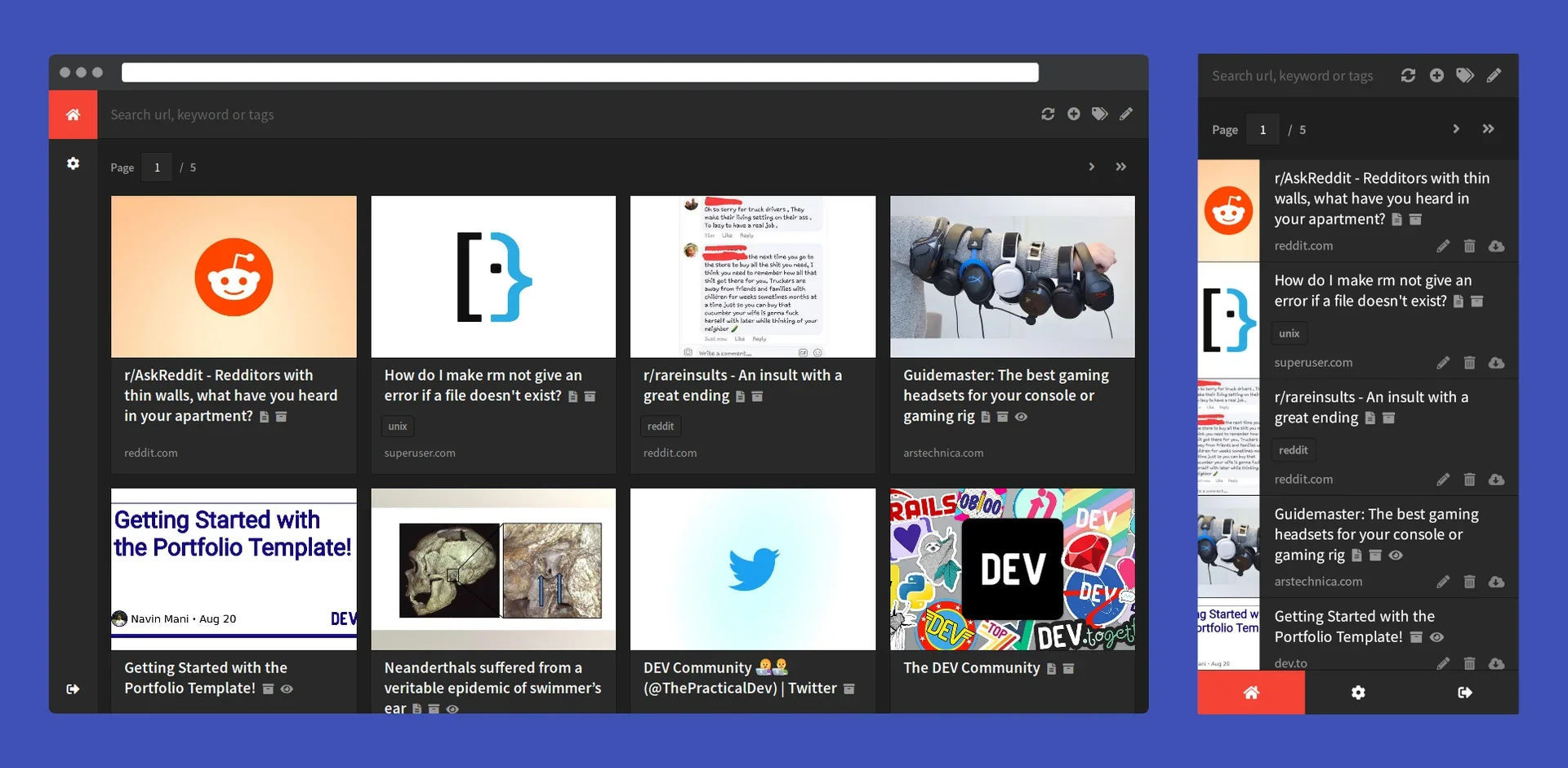Screen dimensions: 1568x768
Task: Log out using the sidebar exit icon
Action: [x=73, y=689]
